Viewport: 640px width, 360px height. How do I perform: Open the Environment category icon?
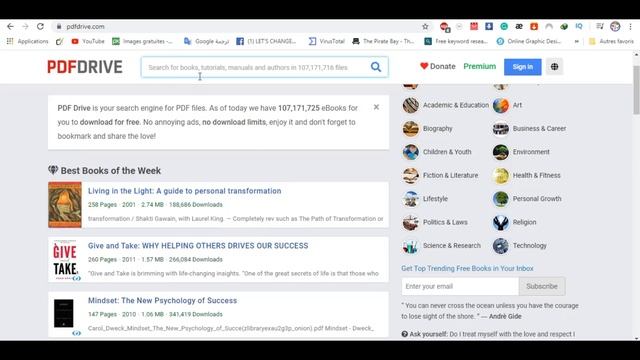tap(500, 152)
